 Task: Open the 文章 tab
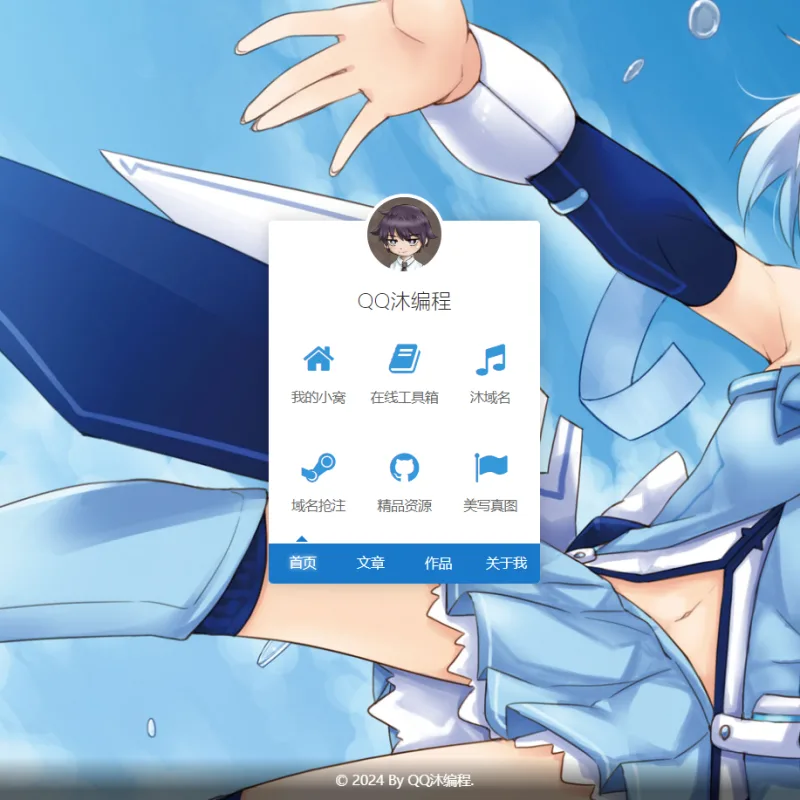(x=370, y=563)
